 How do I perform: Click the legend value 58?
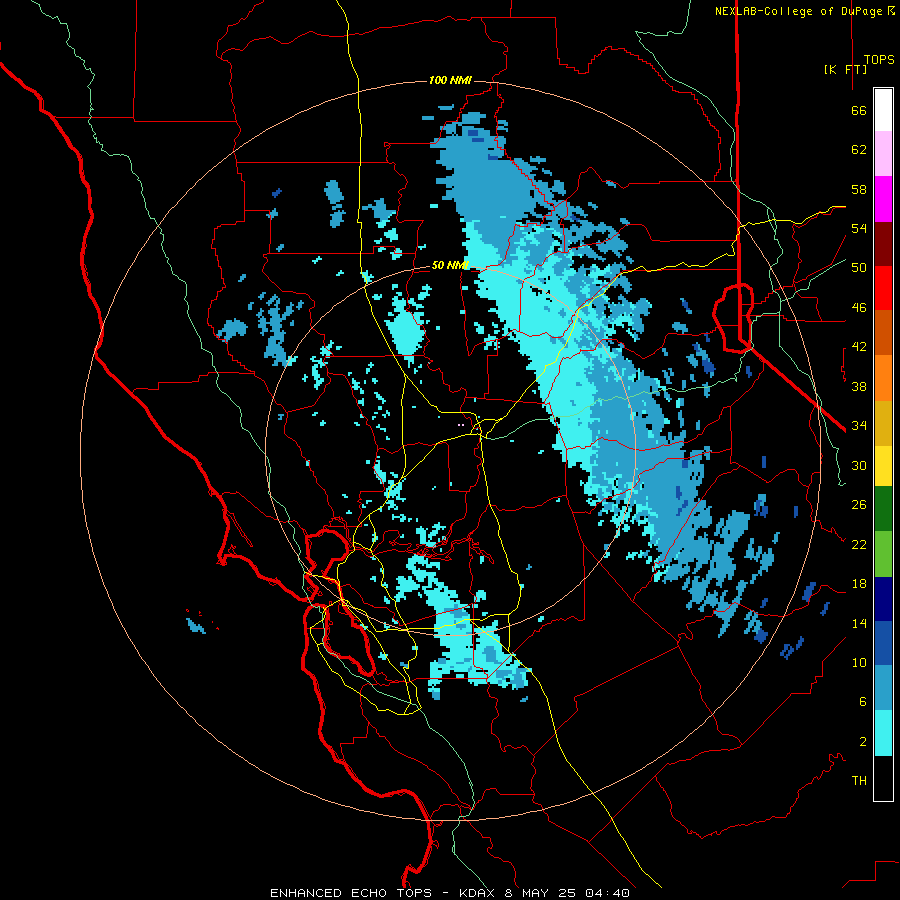(859, 189)
